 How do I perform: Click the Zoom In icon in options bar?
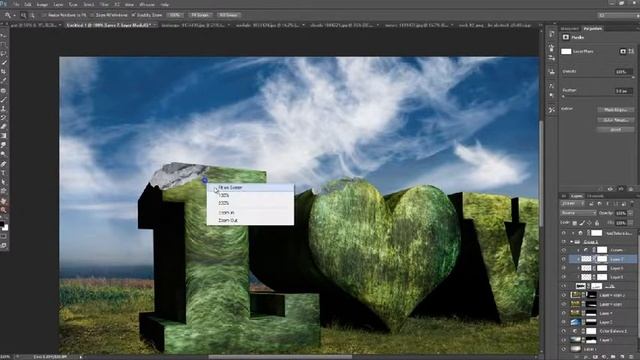tap(23, 15)
